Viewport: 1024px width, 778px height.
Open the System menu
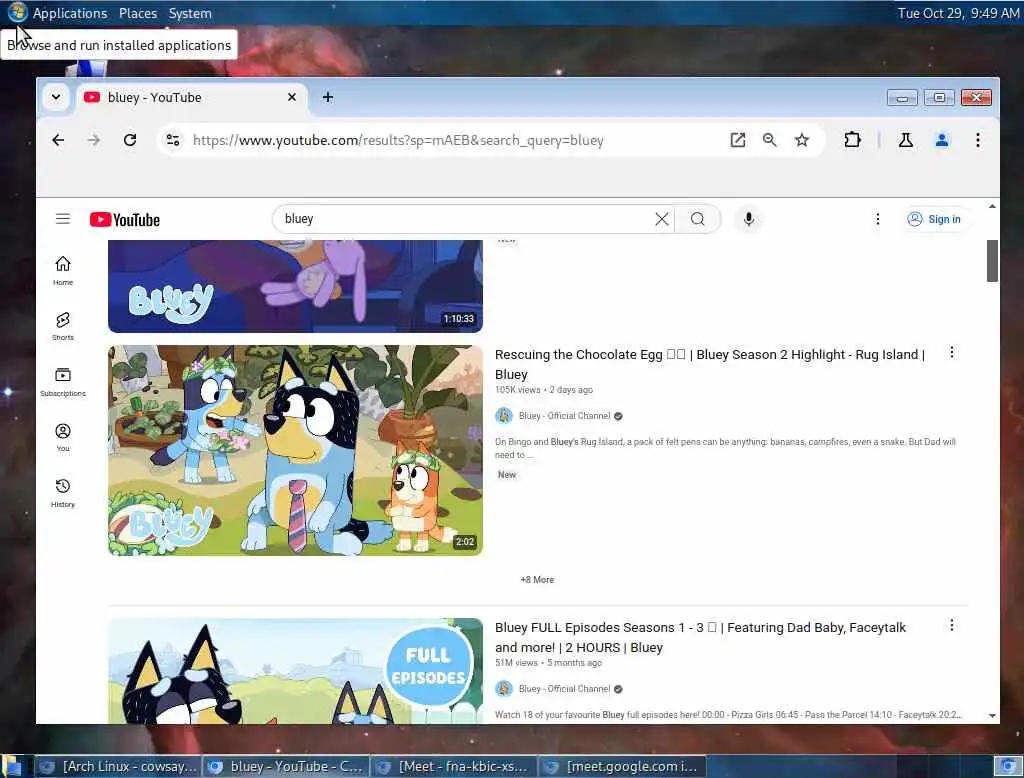[x=190, y=13]
